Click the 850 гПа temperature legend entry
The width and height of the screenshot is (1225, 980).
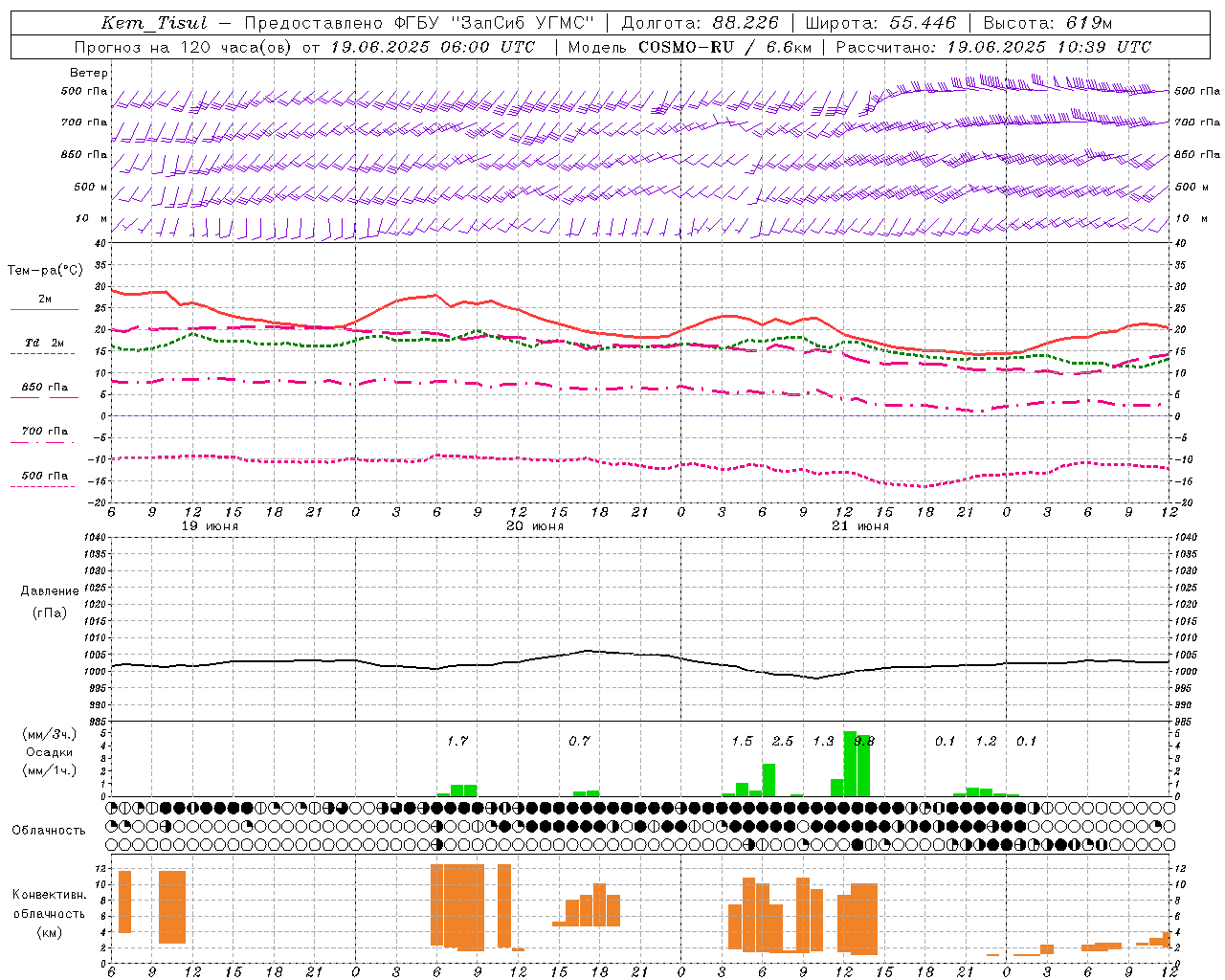(x=45, y=388)
